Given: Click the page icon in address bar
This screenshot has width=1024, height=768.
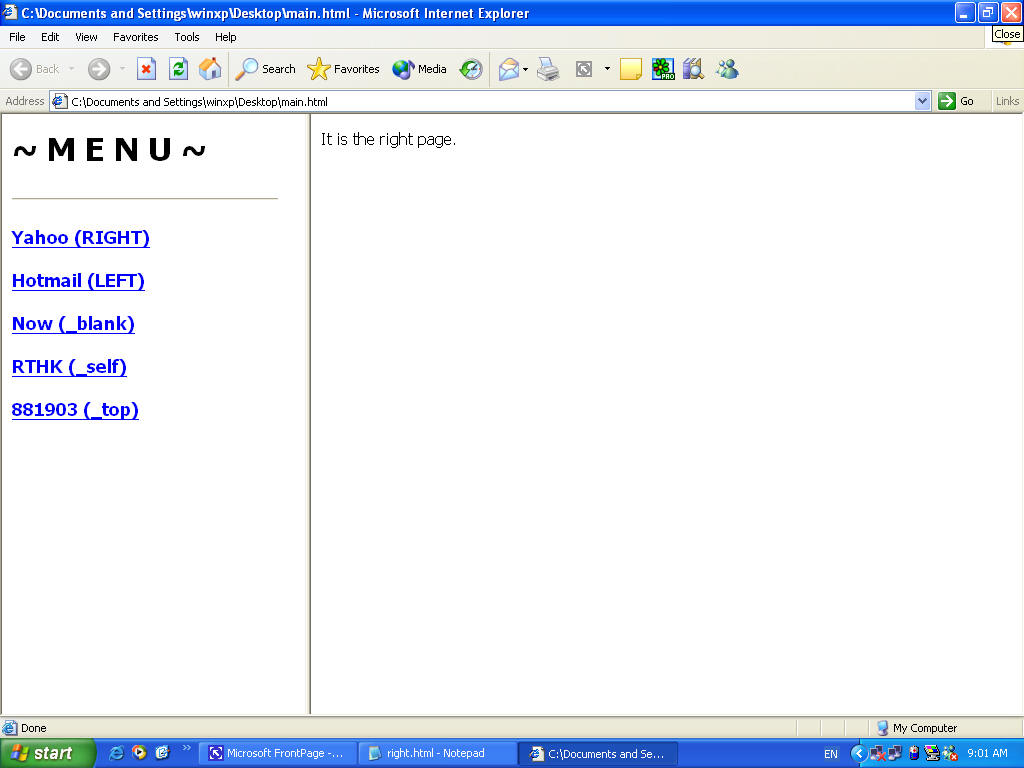Looking at the screenshot, I should tap(60, 101).
